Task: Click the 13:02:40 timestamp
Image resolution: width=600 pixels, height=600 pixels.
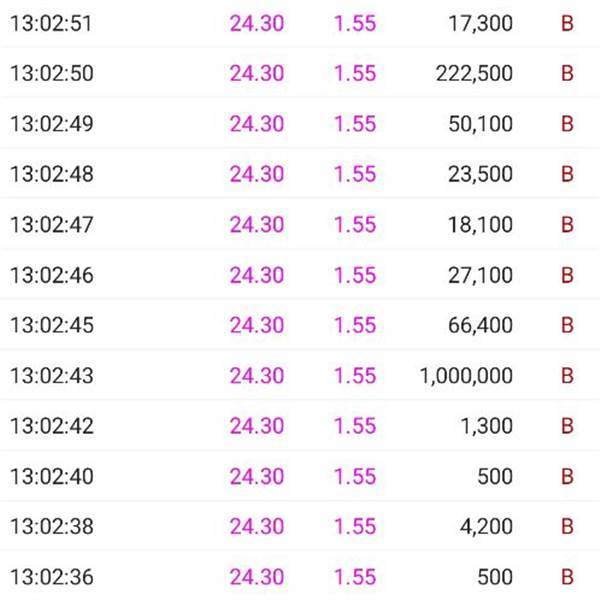Action: 52,476
